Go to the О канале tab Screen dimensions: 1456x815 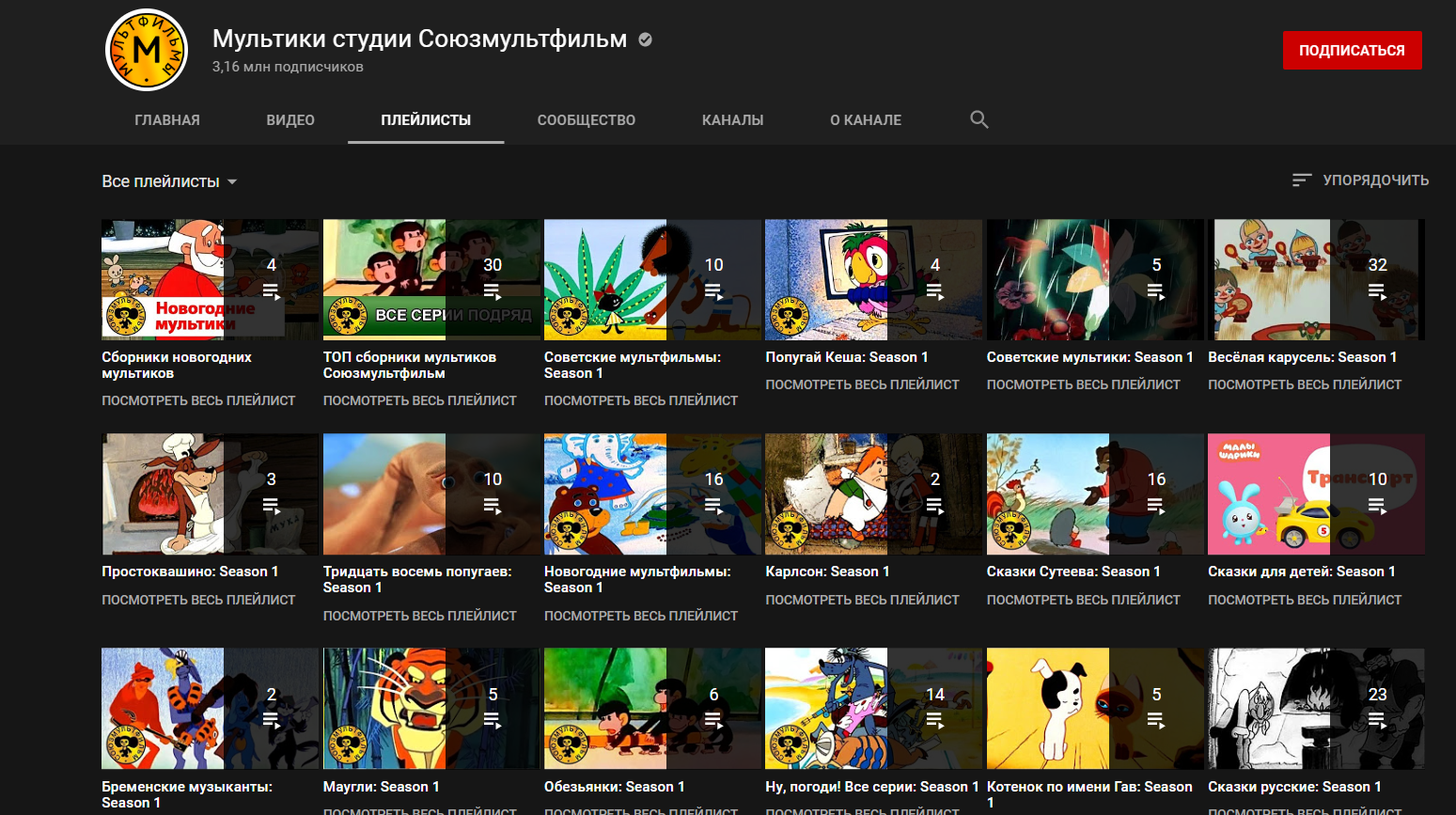pos(865,120)
